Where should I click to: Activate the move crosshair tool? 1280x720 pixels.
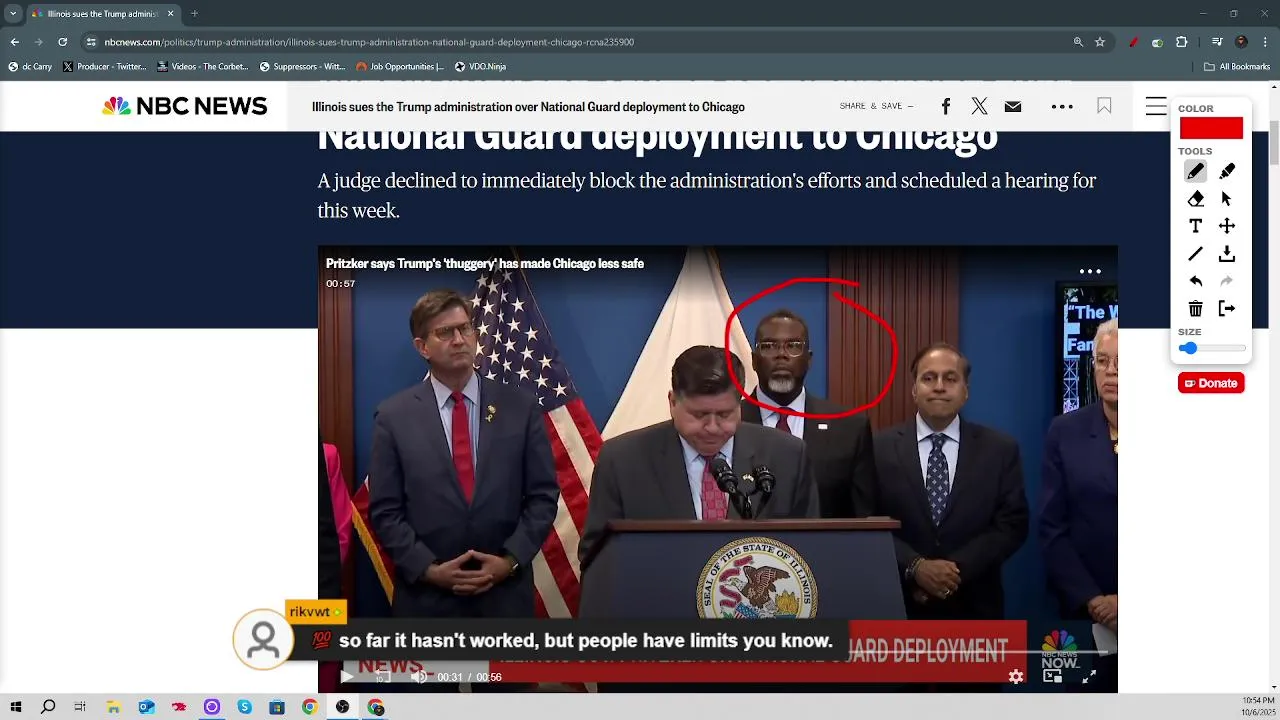click(1227, 226)
